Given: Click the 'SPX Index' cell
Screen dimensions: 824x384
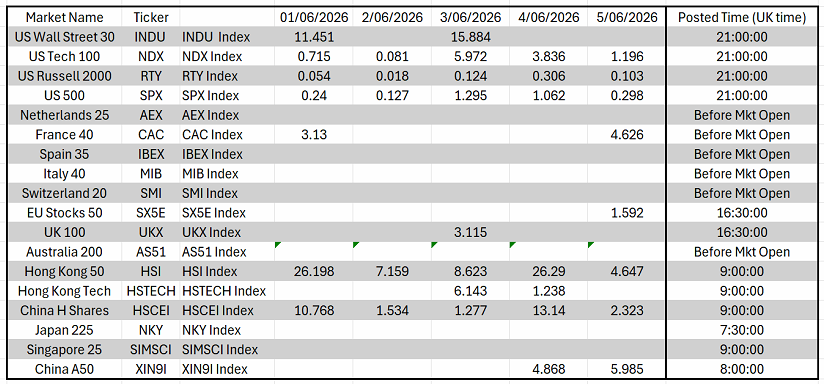Looking at the screenshot, I should tap(227, 96).
